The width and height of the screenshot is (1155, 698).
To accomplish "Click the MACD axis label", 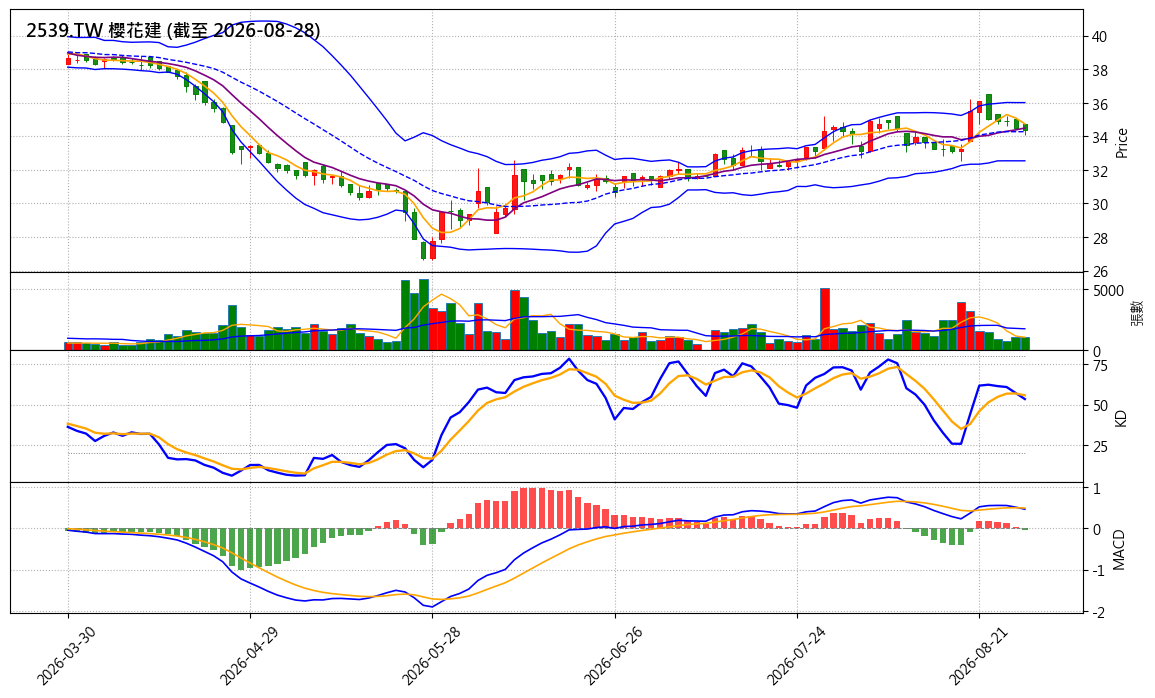I will (x=1119, y=549).
